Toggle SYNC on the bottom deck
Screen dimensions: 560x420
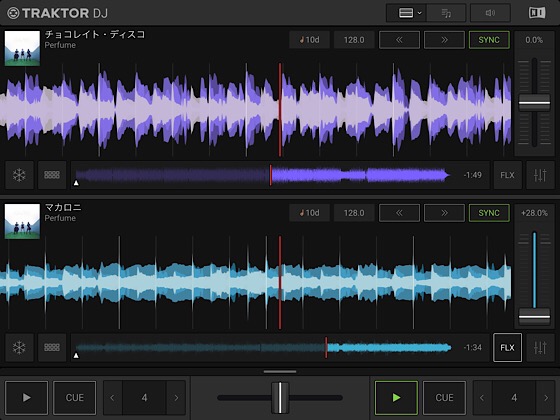[x=489, y=213]
